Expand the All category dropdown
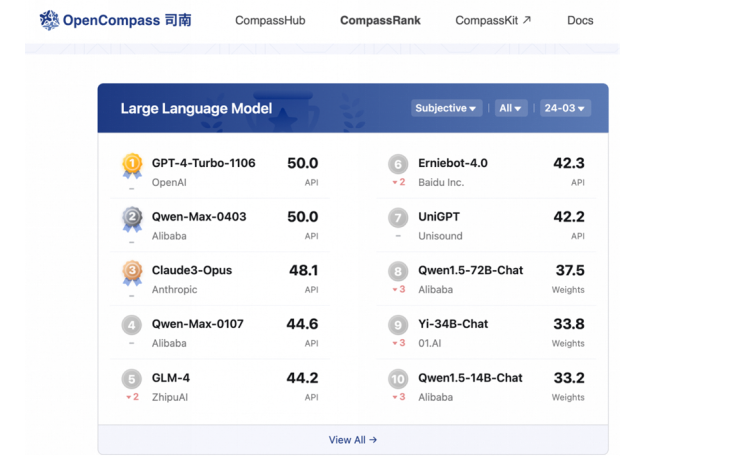 tap(511, 108)
